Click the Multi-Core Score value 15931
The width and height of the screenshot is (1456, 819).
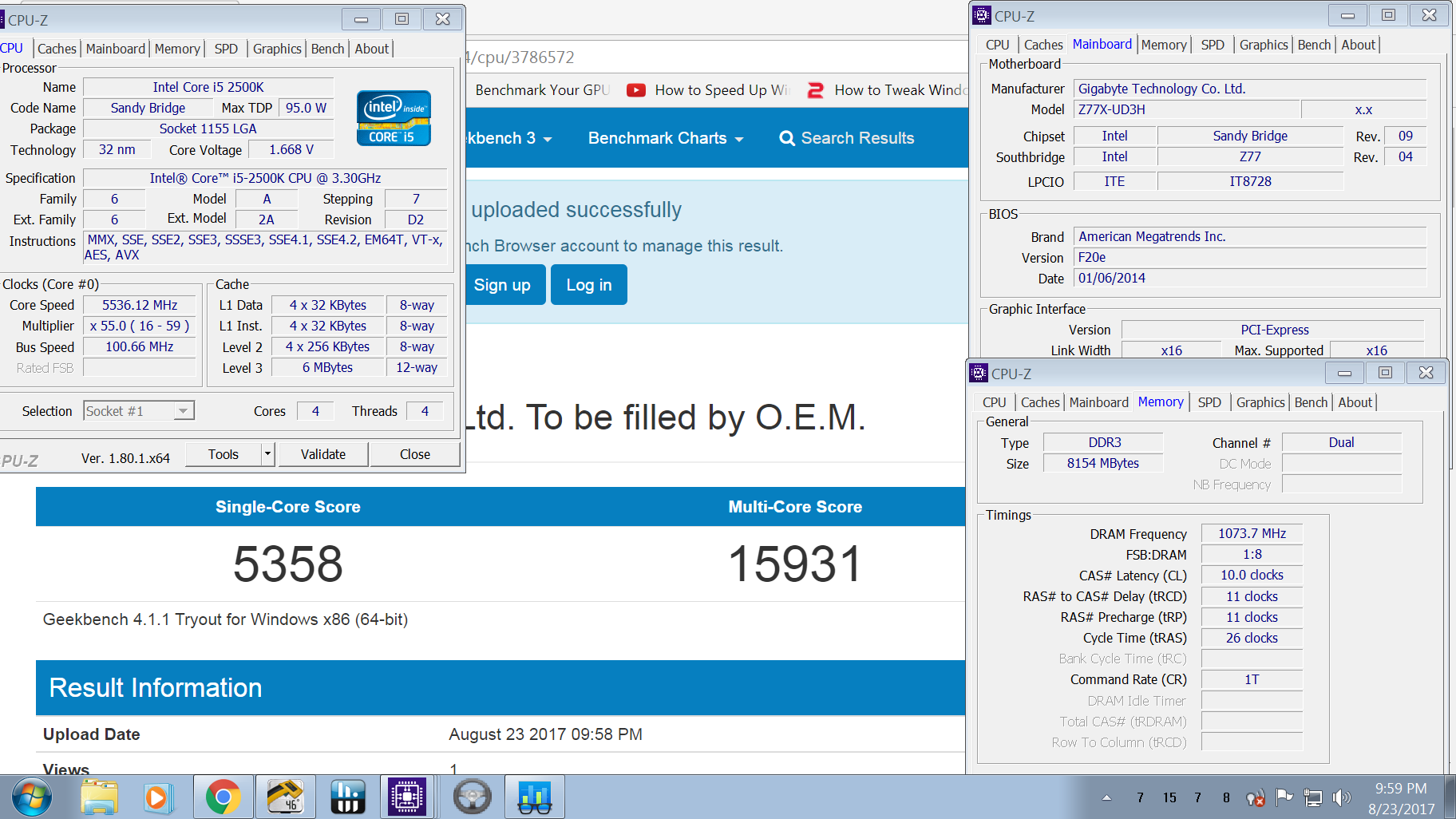point(795,564)
